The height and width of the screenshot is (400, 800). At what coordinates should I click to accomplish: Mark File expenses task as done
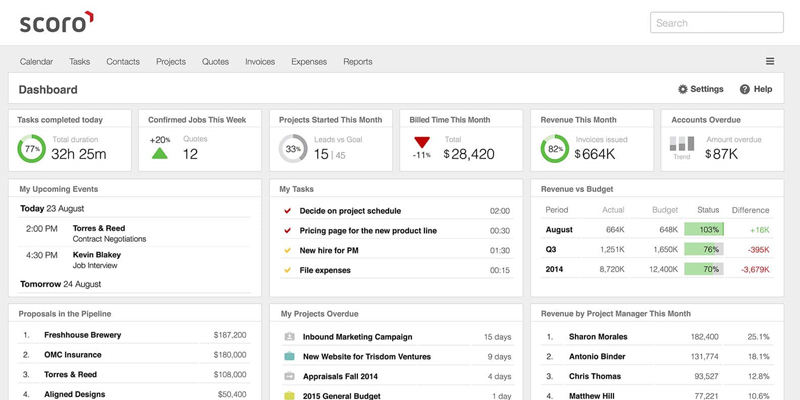(288, 270)
